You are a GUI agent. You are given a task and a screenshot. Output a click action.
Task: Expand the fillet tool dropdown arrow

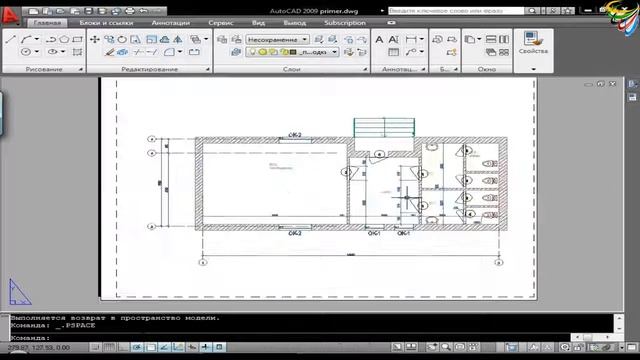(180, 52)
